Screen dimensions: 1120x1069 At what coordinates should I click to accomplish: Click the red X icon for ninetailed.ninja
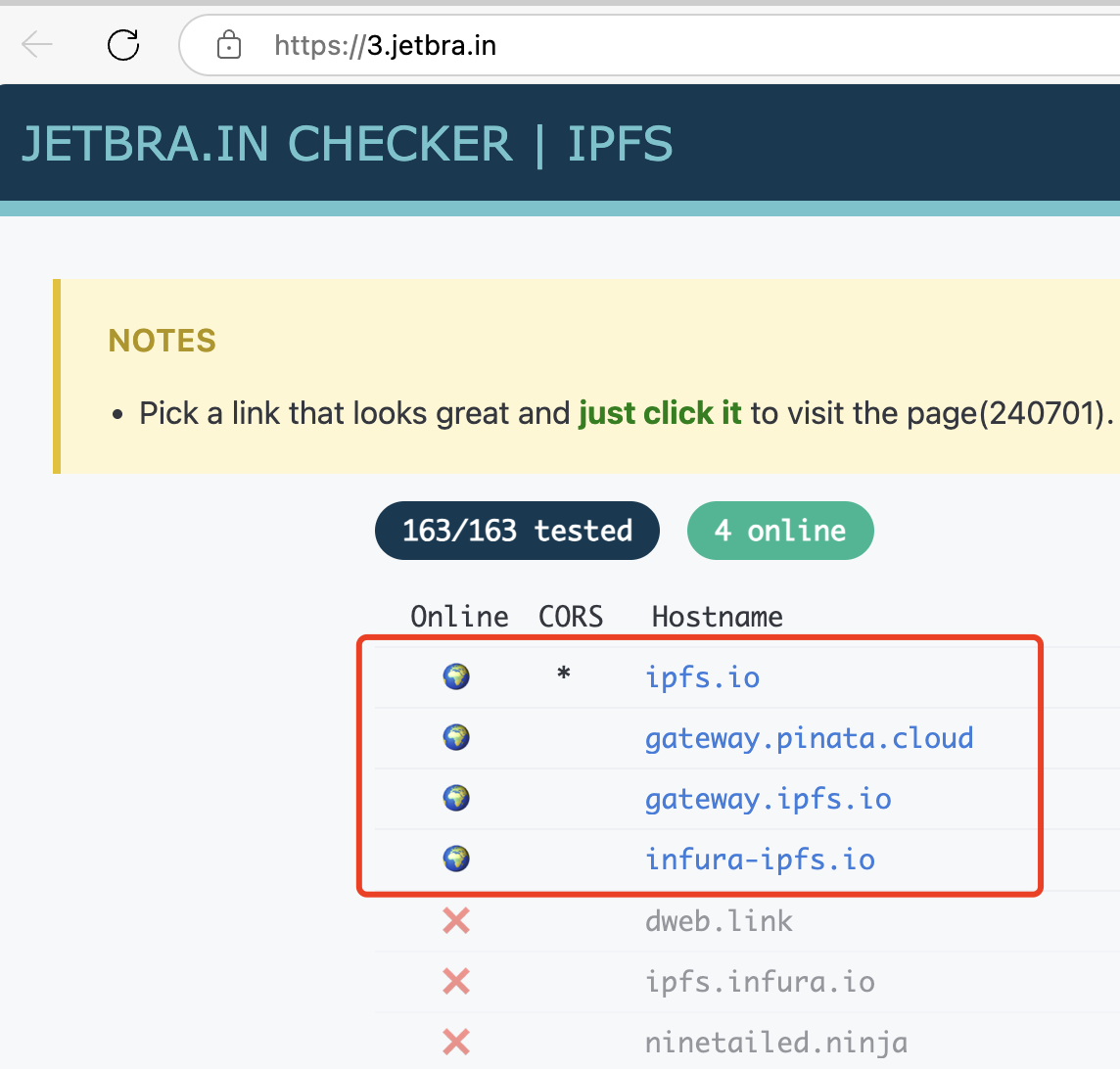point(456,1043)
